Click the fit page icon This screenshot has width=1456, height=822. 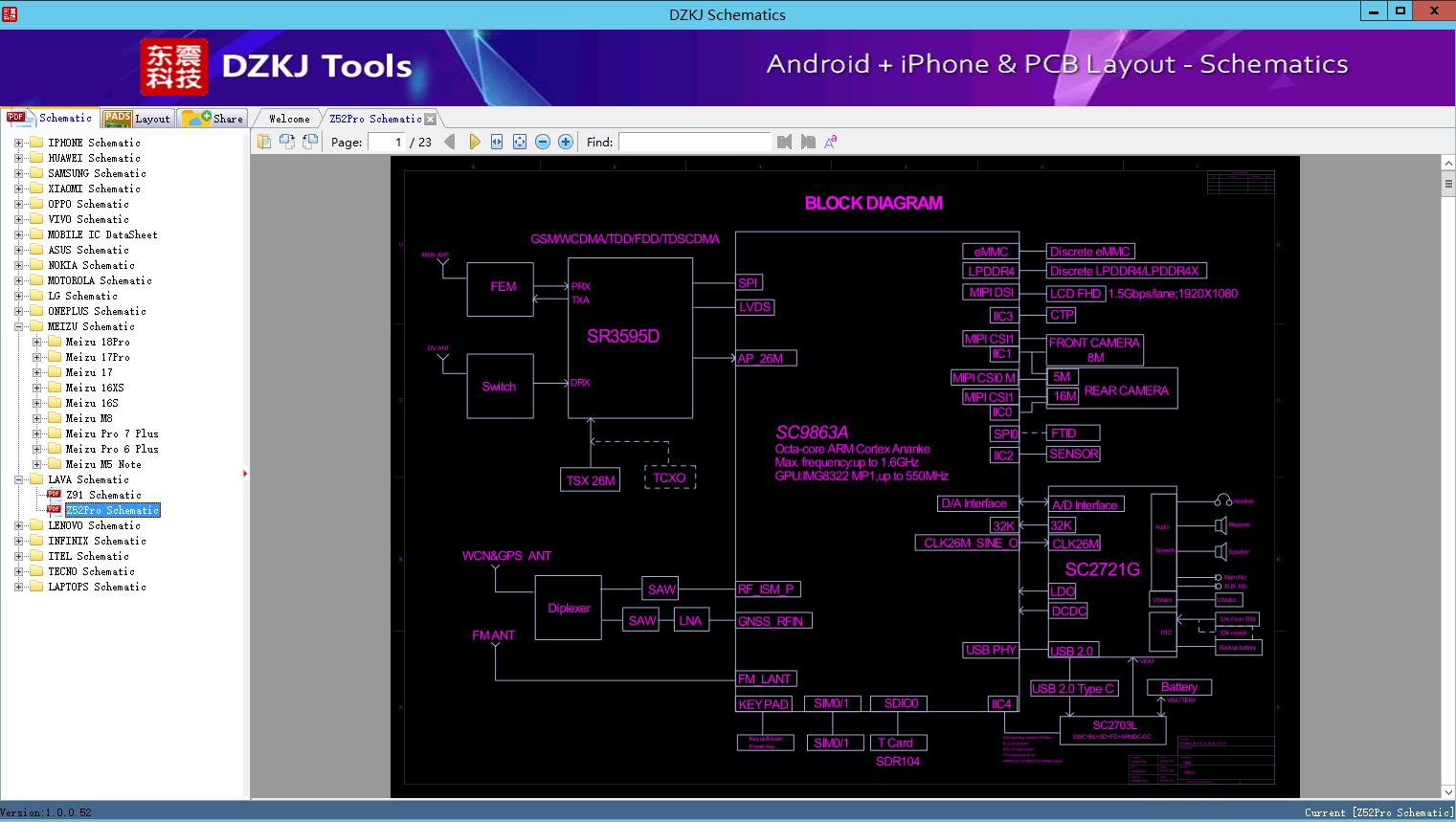pos(520,142)
